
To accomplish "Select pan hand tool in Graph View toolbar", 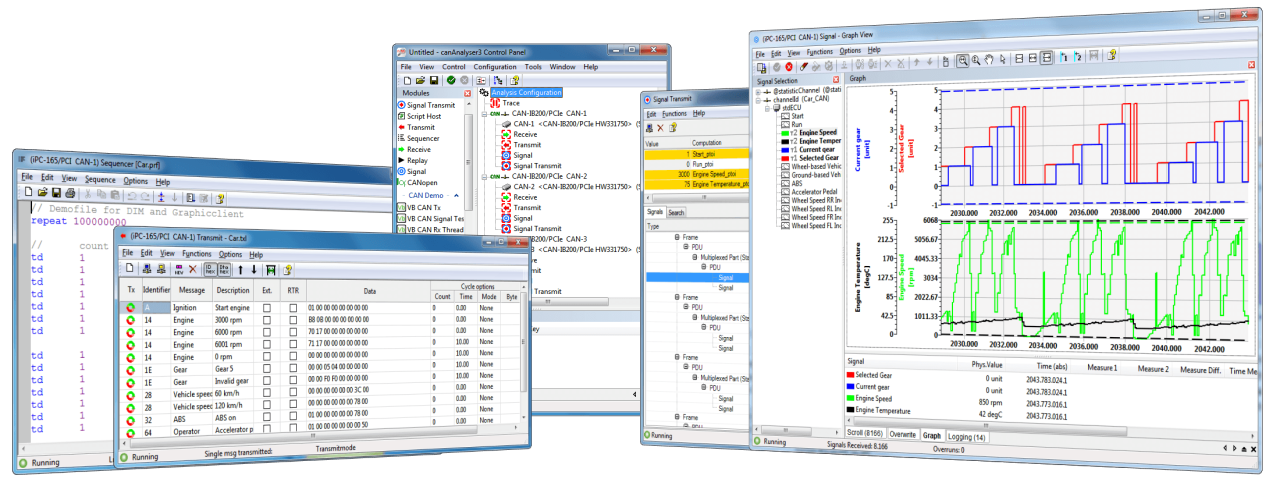I will point(989,60).
